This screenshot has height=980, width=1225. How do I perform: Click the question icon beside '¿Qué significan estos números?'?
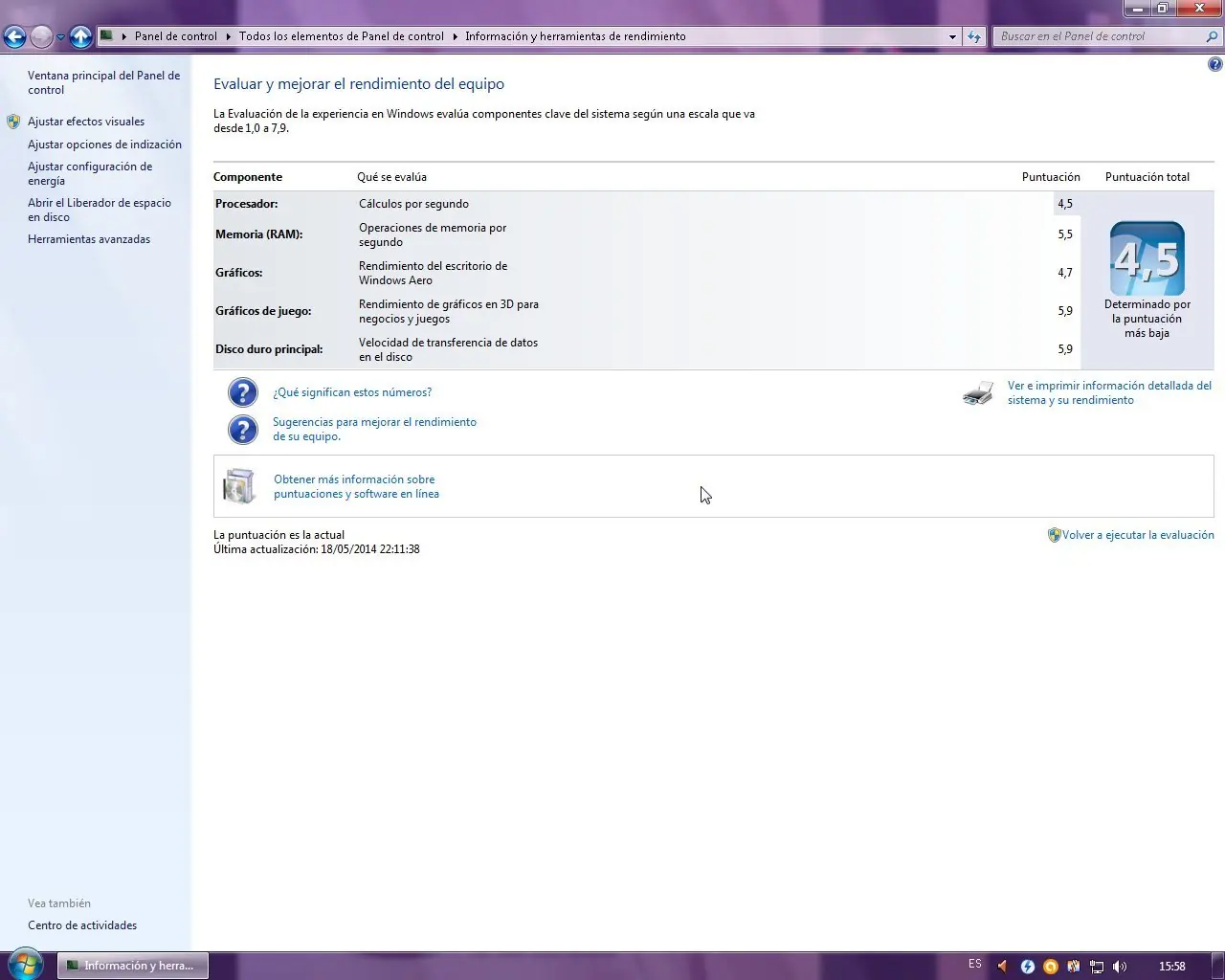pyautogui.click(x=243, y=392)
